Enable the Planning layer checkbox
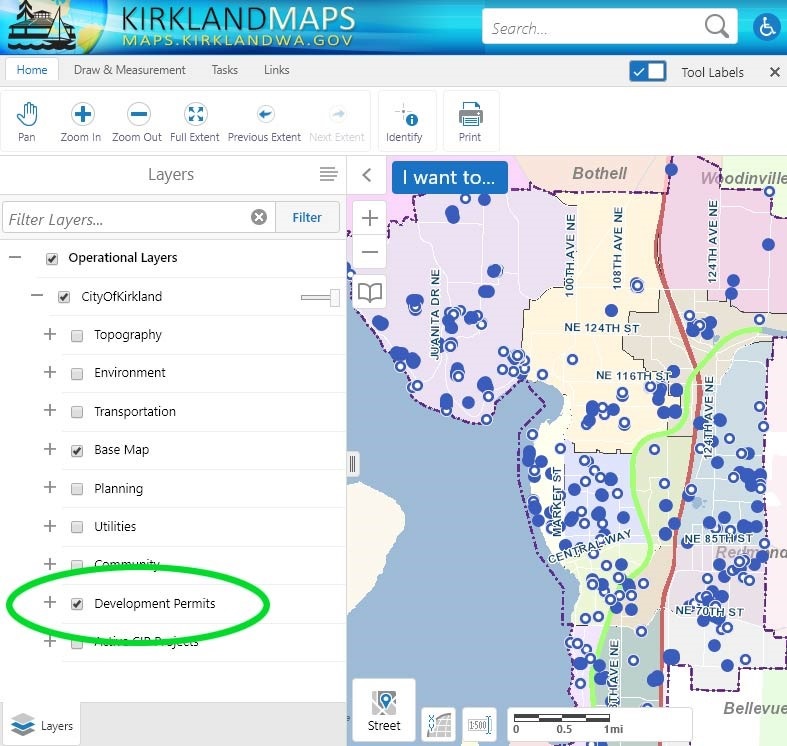 tap(77, 489)
